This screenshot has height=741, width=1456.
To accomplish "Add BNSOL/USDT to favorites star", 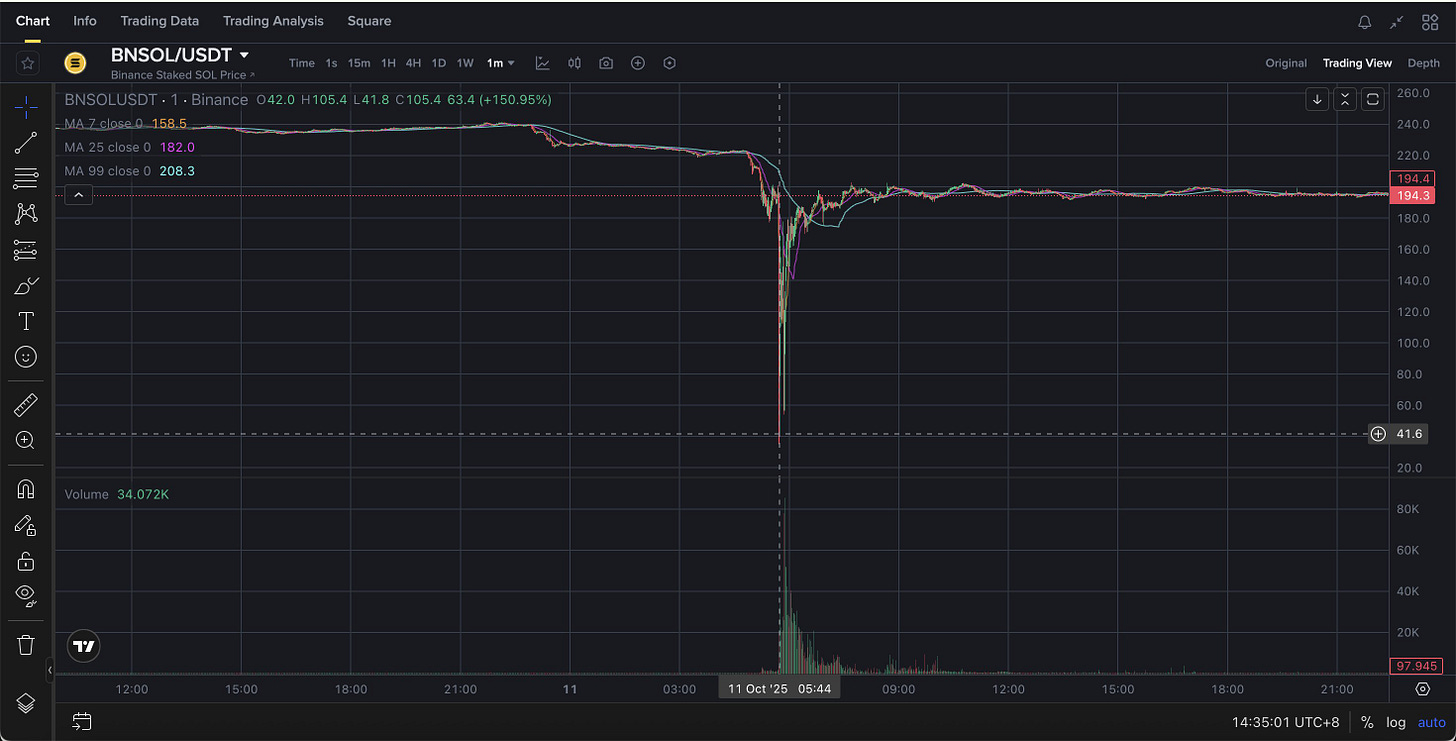I will (28, 63).
